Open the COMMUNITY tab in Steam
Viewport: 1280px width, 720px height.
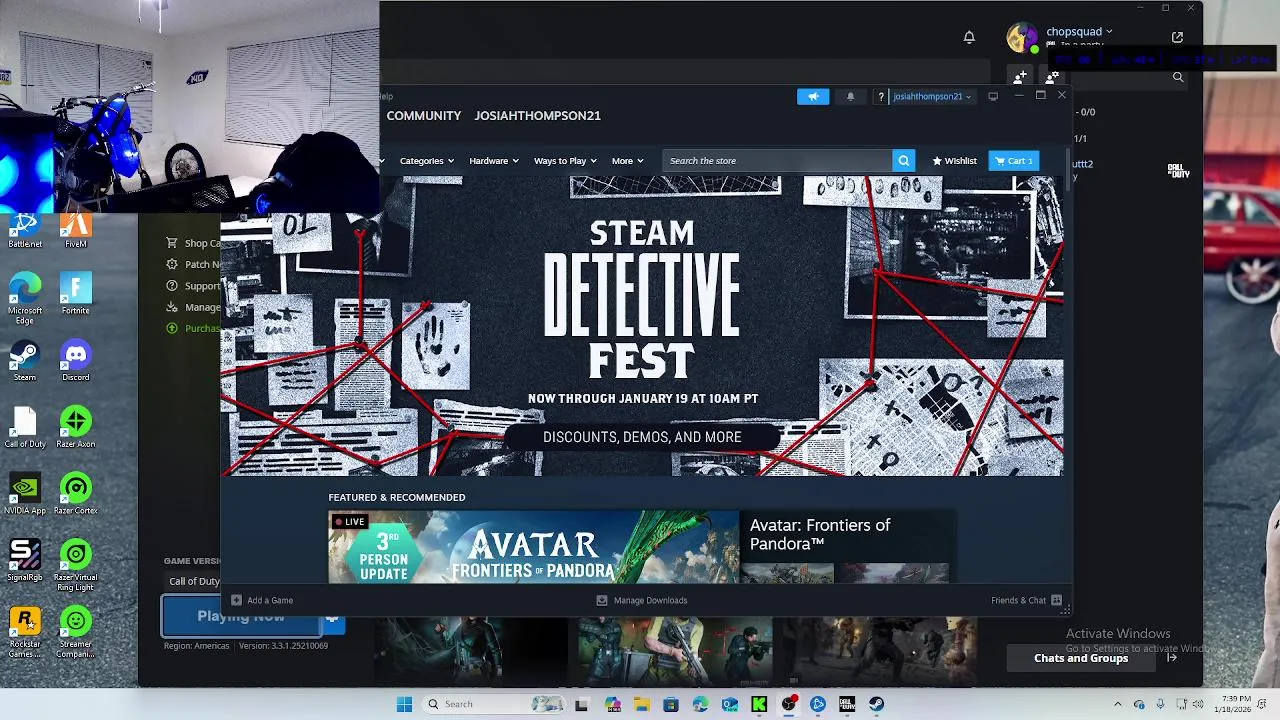tap(424, 116)
